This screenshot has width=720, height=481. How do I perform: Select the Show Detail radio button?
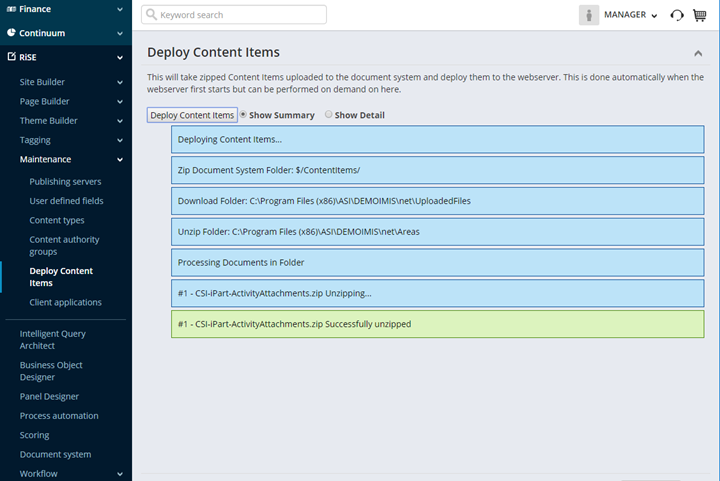(x=329, y=115)
